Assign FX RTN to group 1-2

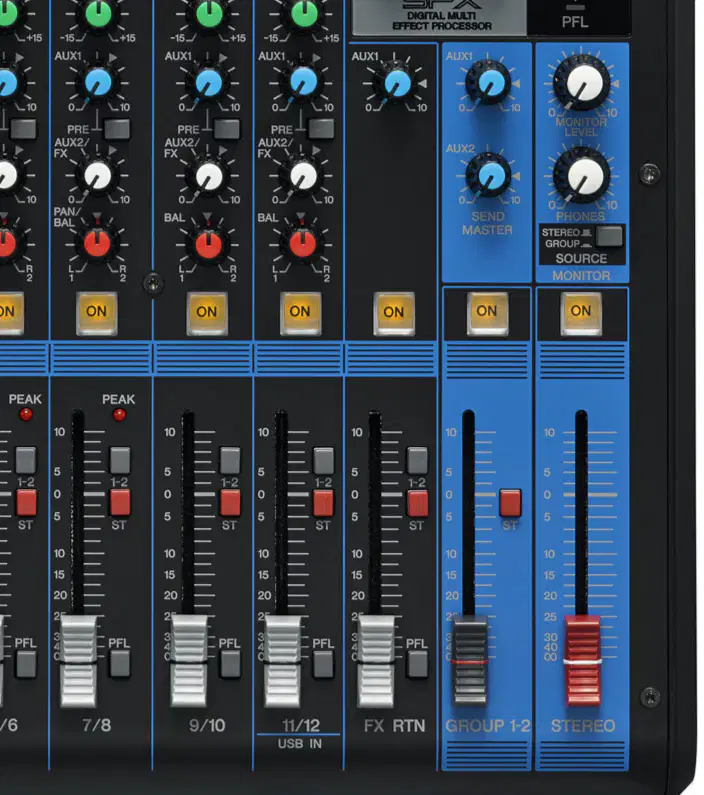pyautogui.click(x=417, y=460)
